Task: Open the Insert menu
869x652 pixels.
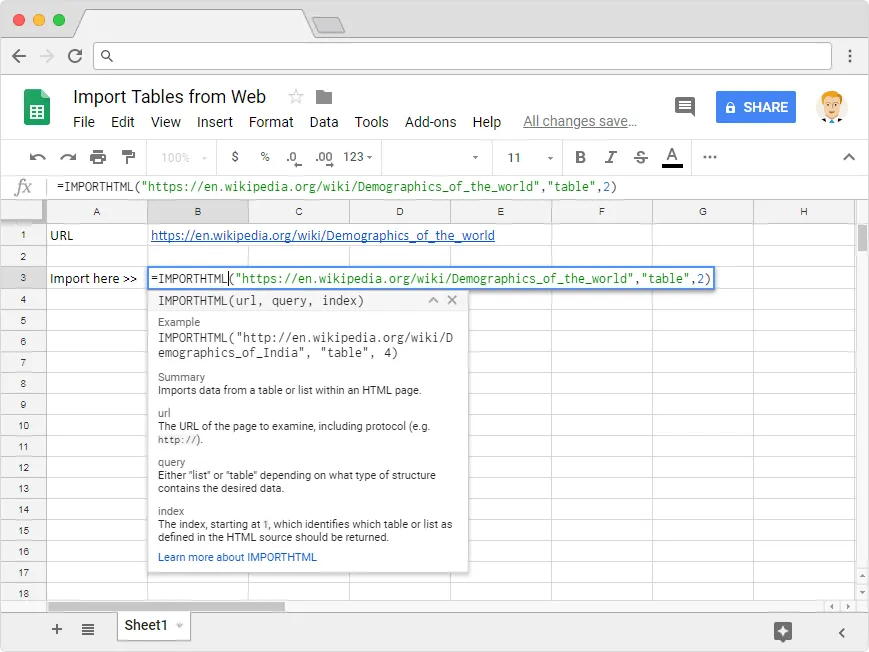Action: 214,122
